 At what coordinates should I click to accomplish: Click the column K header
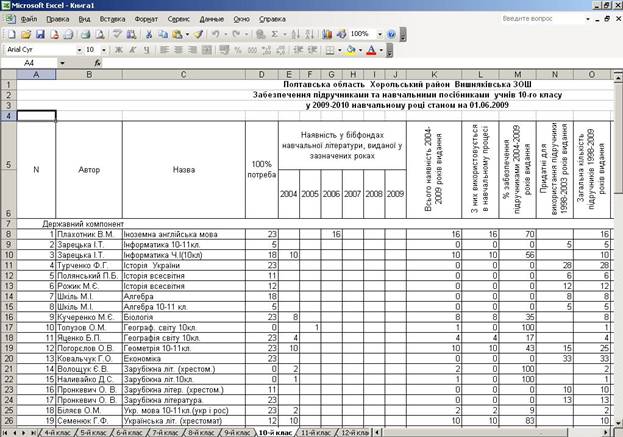coord(434,74)
